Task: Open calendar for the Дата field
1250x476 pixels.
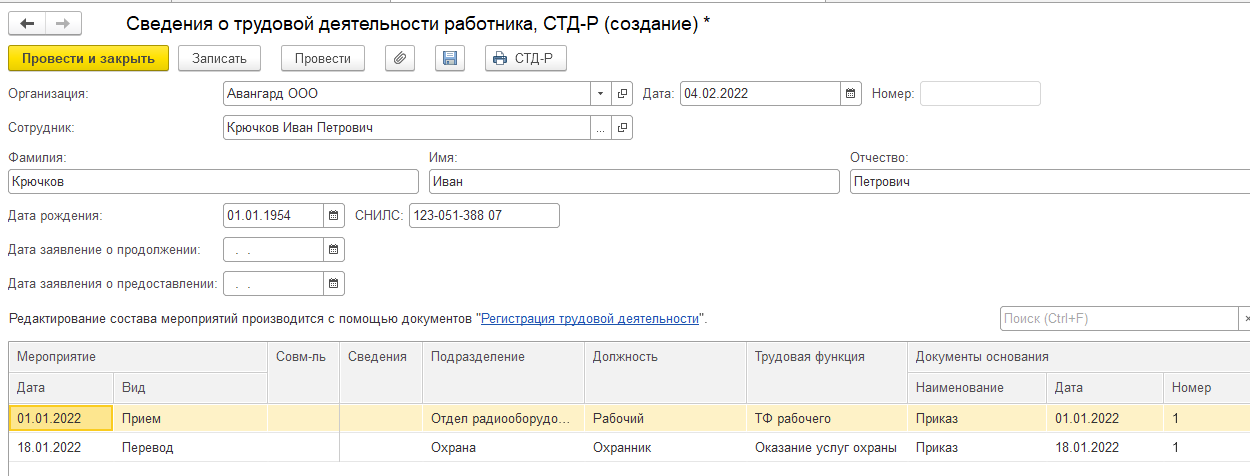Action: tap(851, 94)
